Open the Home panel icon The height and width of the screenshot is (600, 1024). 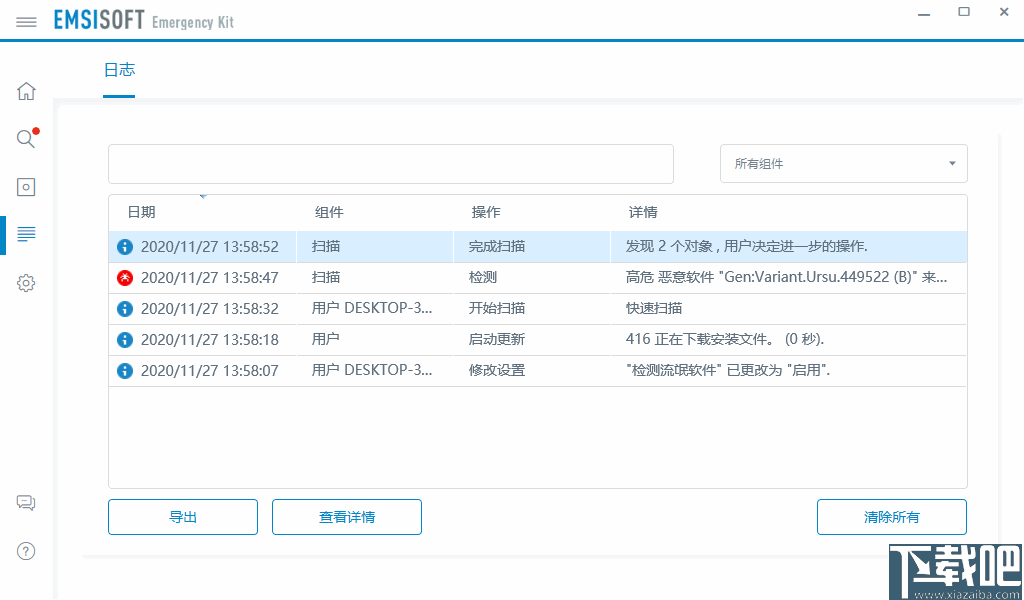26,91
